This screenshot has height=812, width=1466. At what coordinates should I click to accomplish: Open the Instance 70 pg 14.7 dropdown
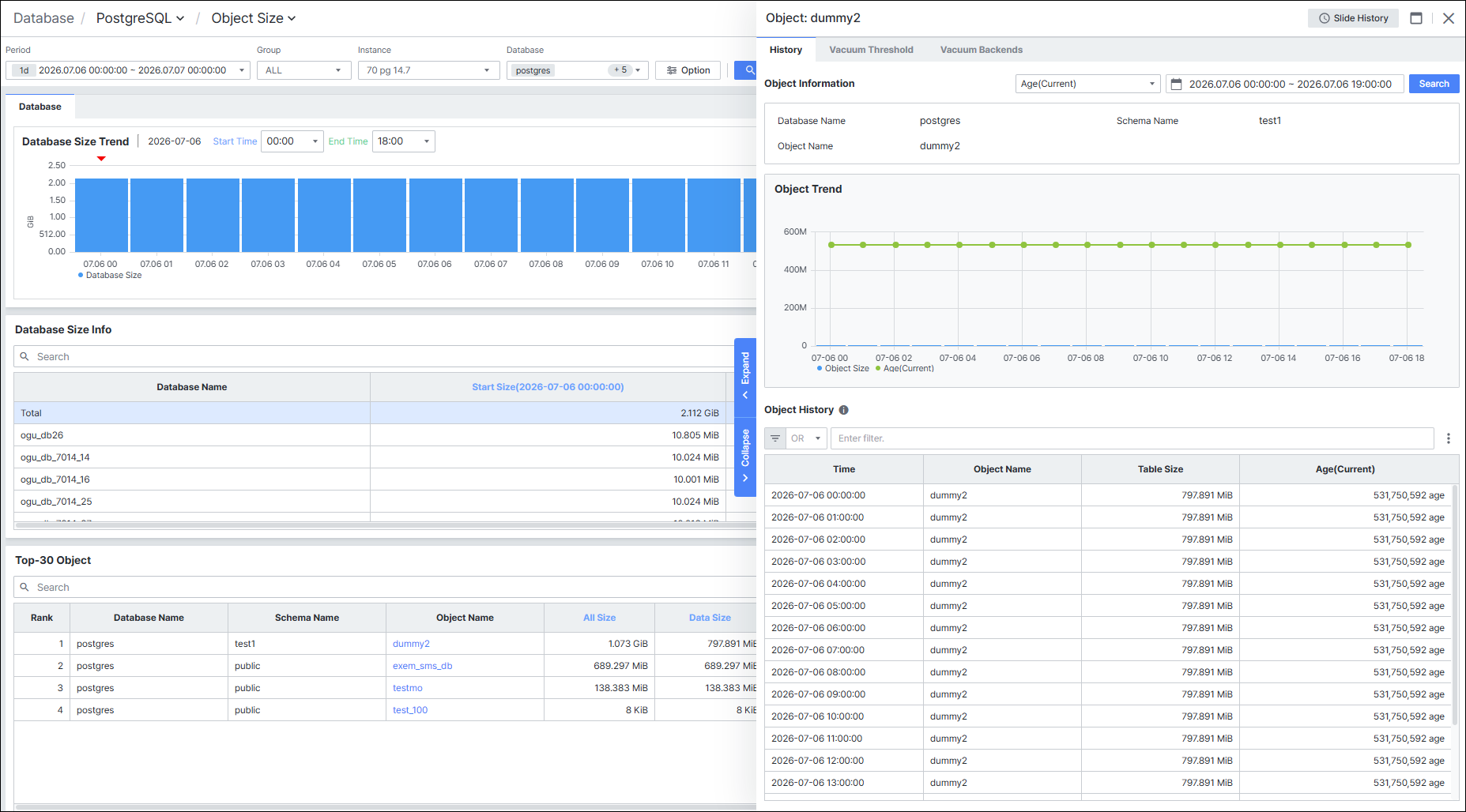click(428, 70)
